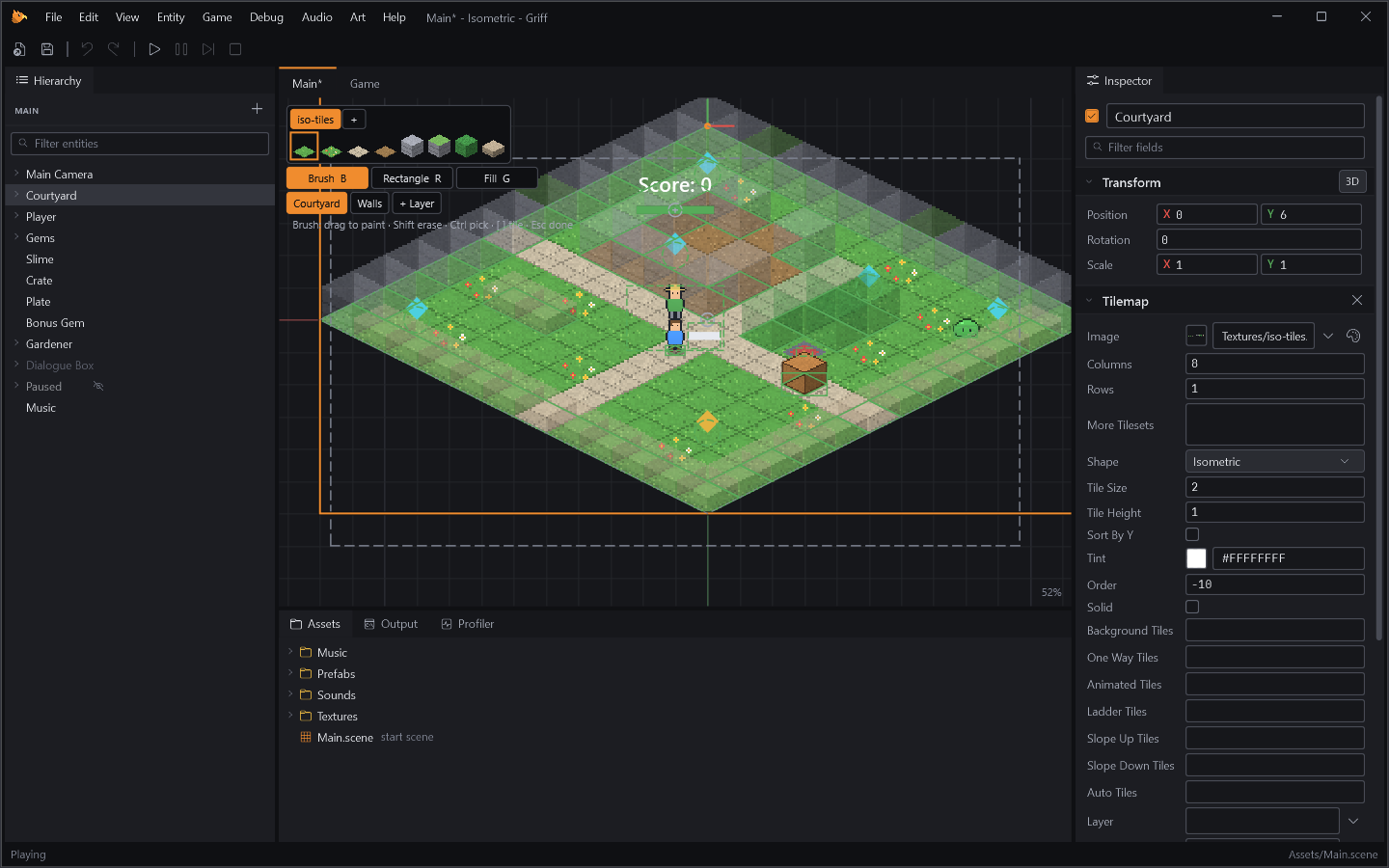Add a new tilemap layer with + Layer
Image resolution: width=1389 pixels, height=868 pixels.
coord(417,203)
